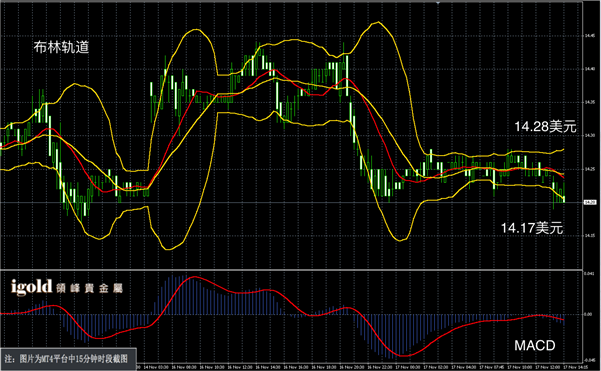The width and height of the screenshot is (601, 371).
Task: Click the highest peak of upper Bollinger band
Action: coord(378,22)
